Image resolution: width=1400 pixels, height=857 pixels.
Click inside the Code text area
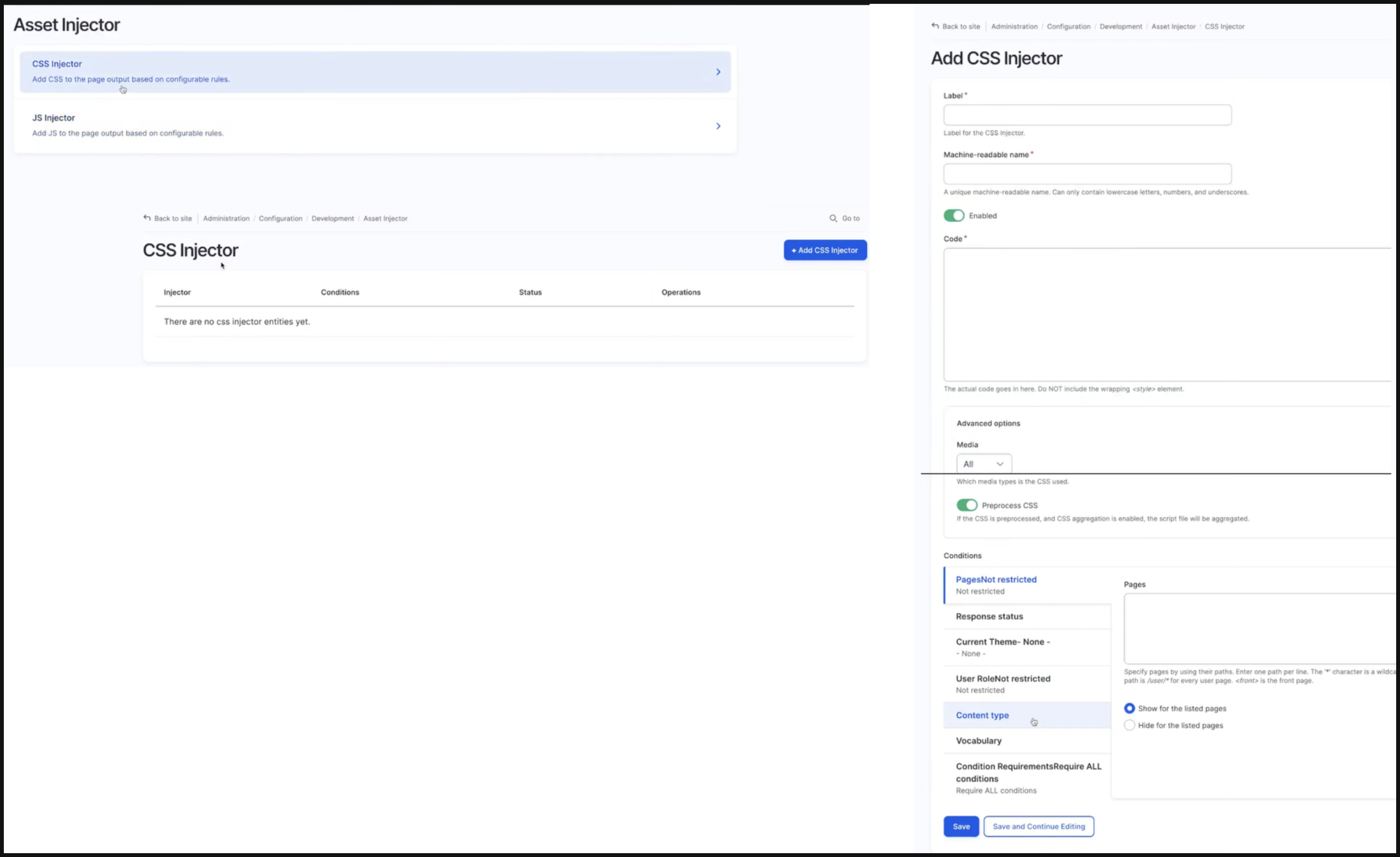[x=1167, y=314]
